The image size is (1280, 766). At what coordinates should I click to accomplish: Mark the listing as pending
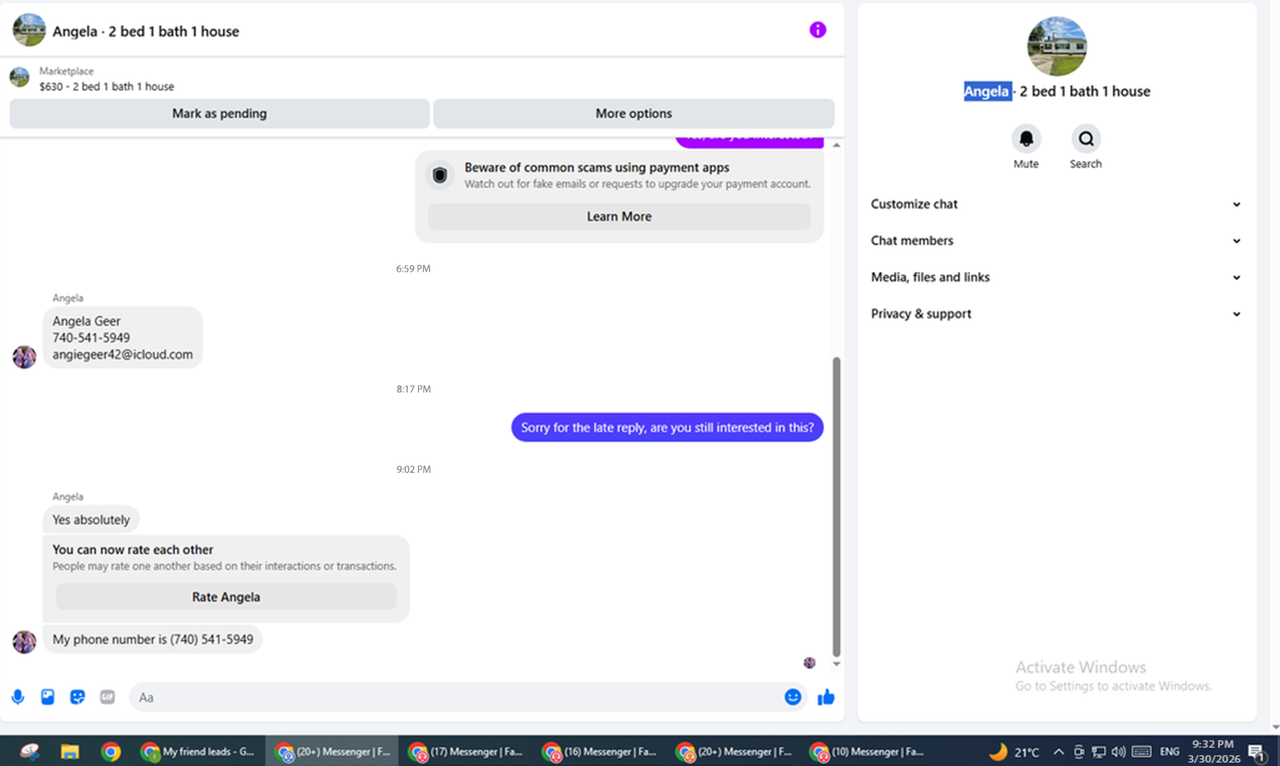tap(219, 114)
